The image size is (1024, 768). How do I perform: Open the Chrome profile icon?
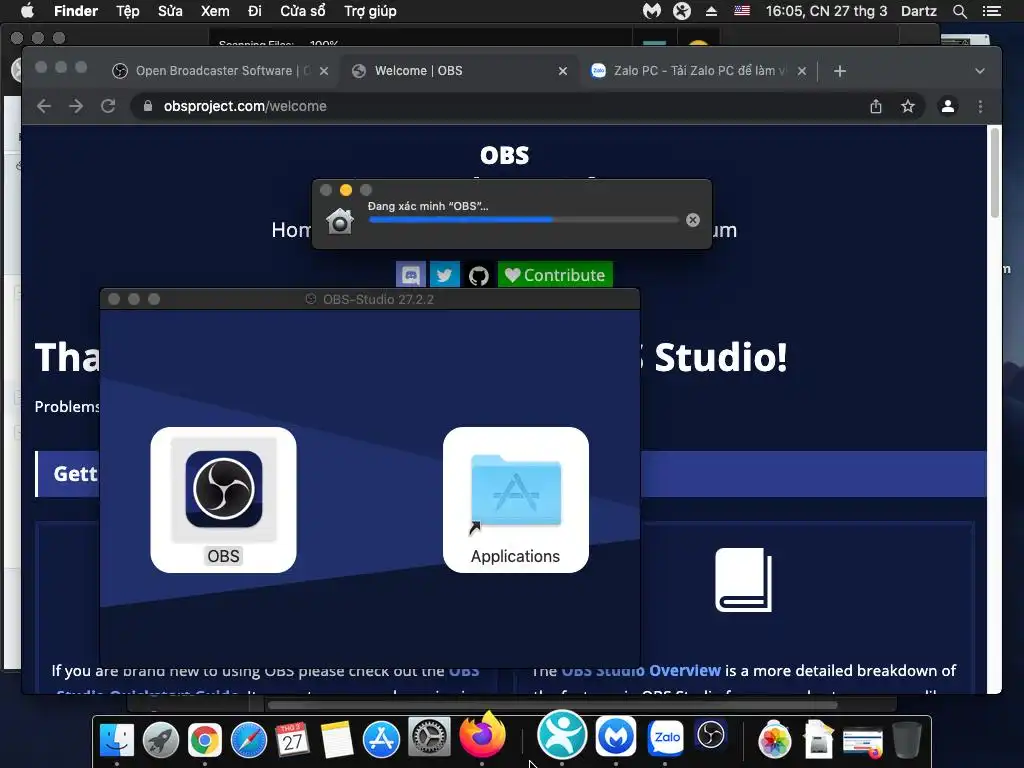[x=948, y=106]
